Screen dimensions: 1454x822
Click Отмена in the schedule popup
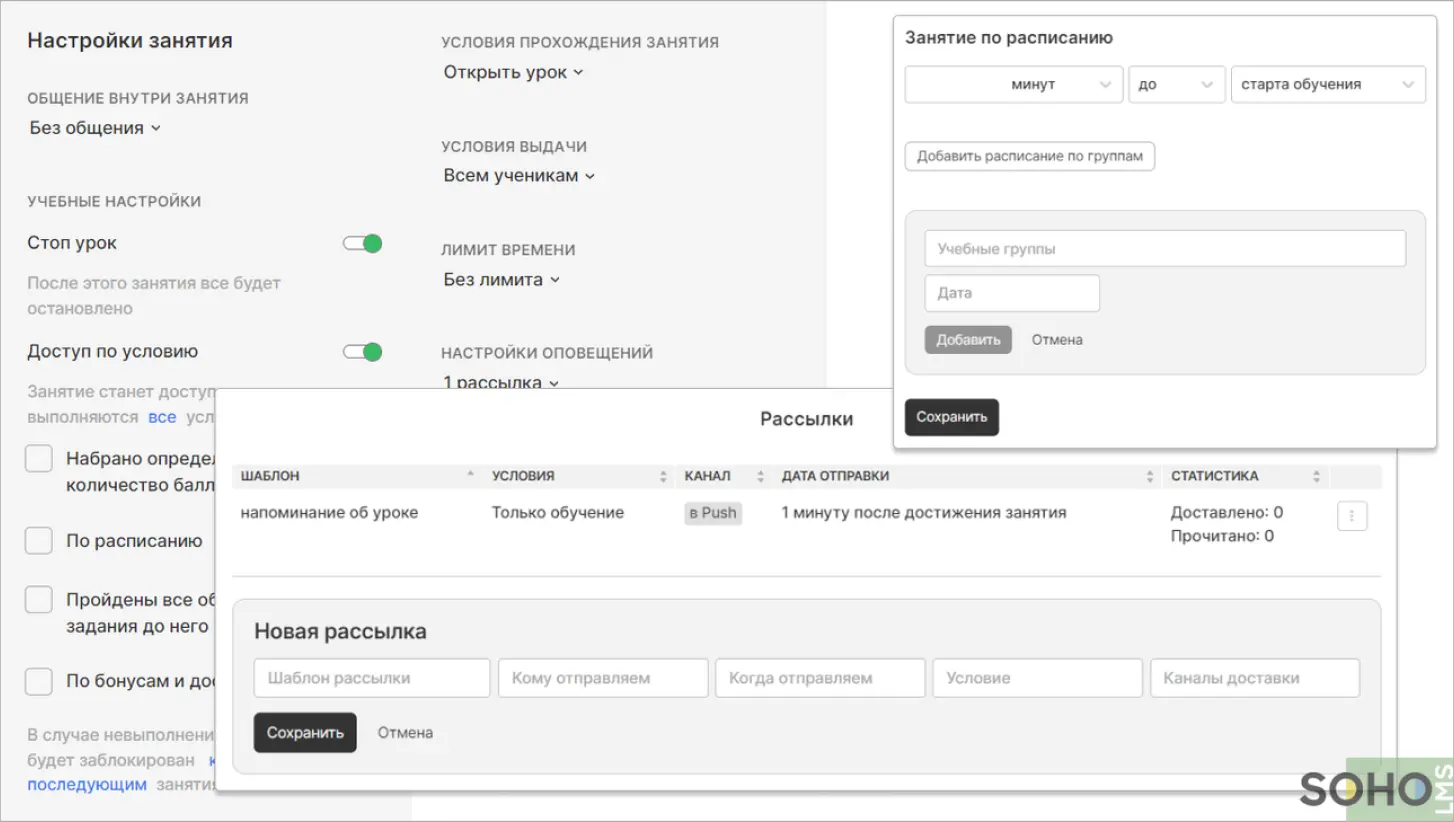coord(1057,340)
